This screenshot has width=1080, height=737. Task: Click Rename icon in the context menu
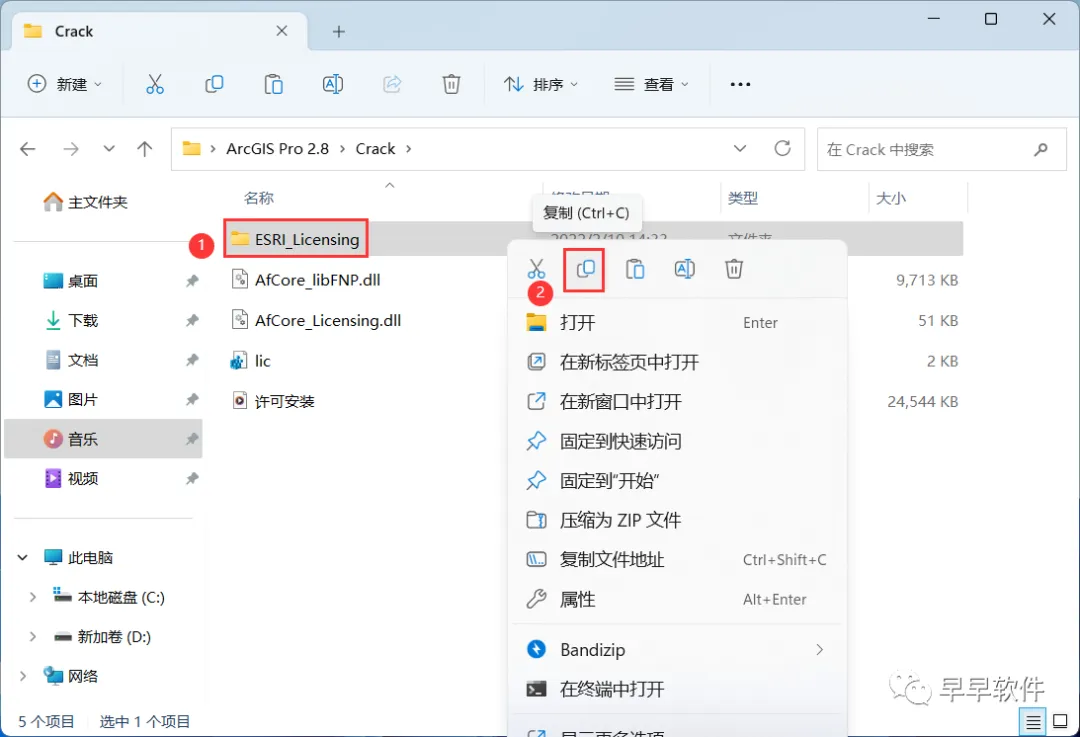tap(685, 269)
